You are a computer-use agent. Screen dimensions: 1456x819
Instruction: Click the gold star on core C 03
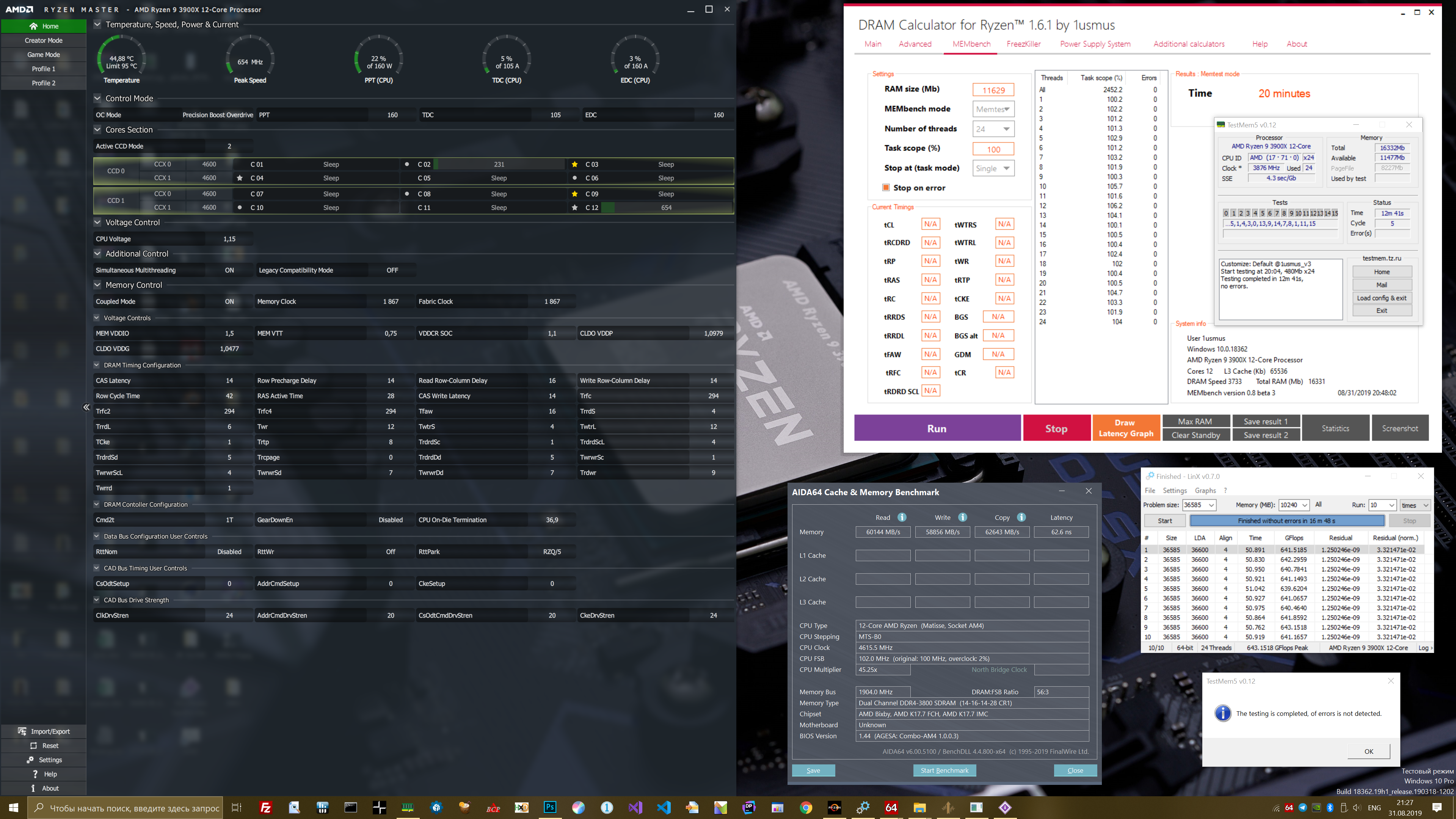[574, 165]
